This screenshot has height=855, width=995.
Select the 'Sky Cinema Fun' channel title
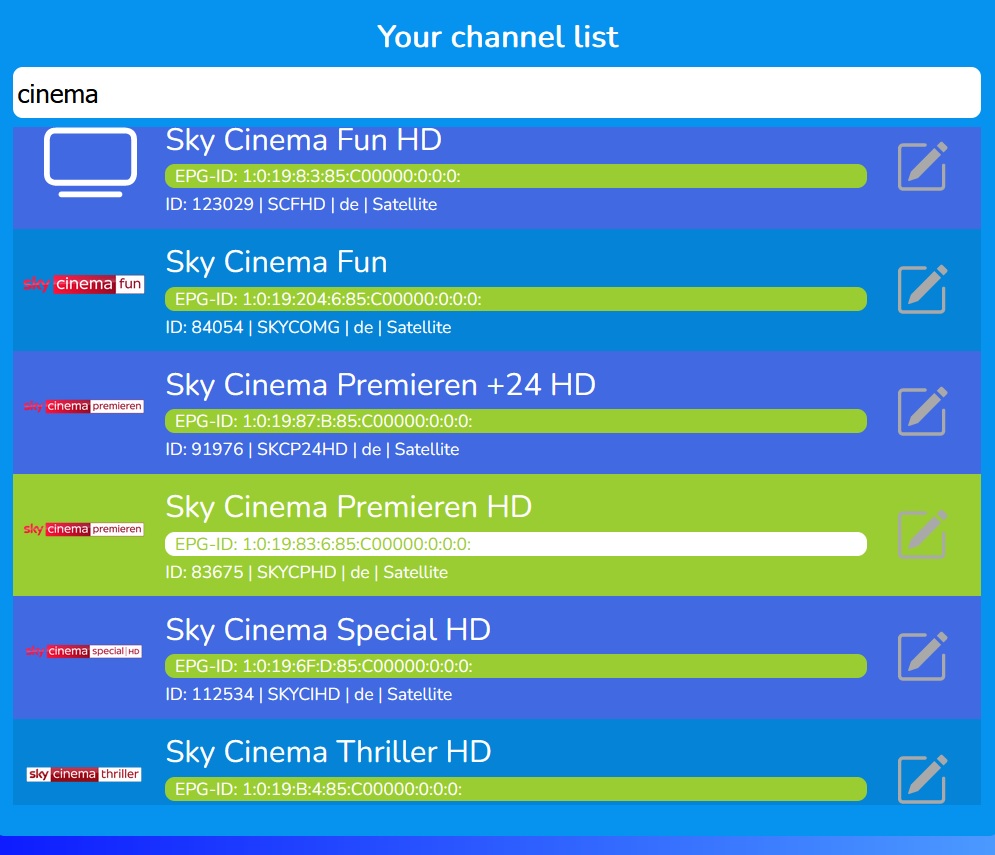pyautogui.click(x=276, y=262)
